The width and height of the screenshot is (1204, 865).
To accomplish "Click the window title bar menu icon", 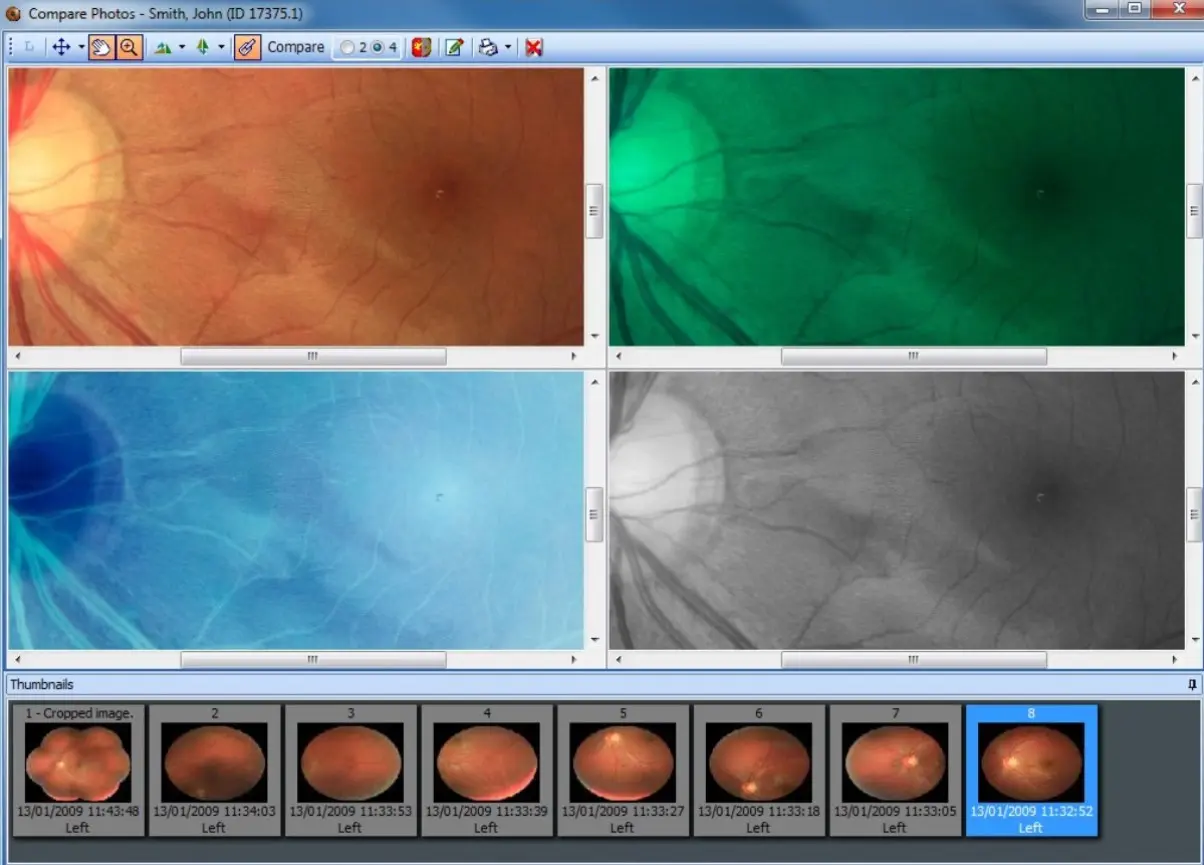I will pos(11,13).
